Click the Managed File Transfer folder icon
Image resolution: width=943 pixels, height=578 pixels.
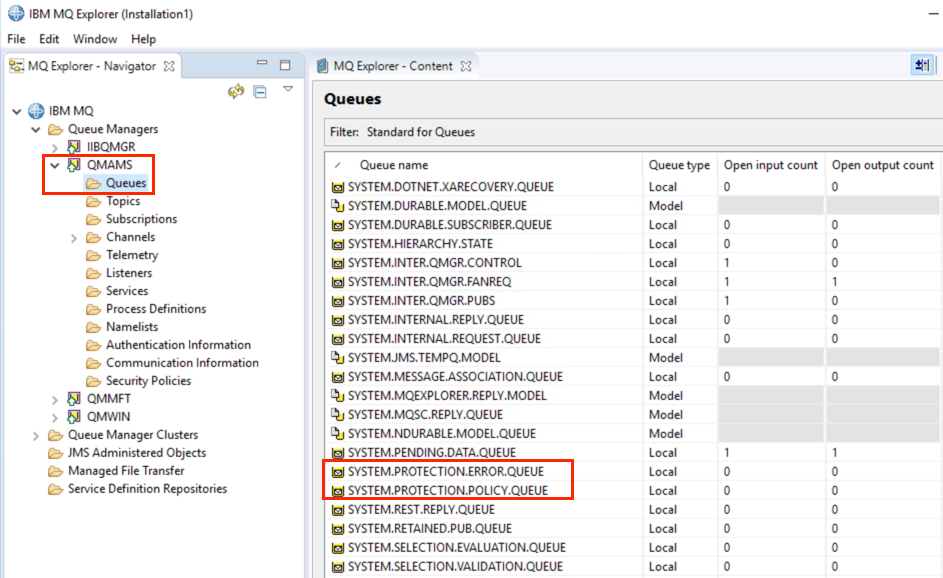click(x=55, y=471)
